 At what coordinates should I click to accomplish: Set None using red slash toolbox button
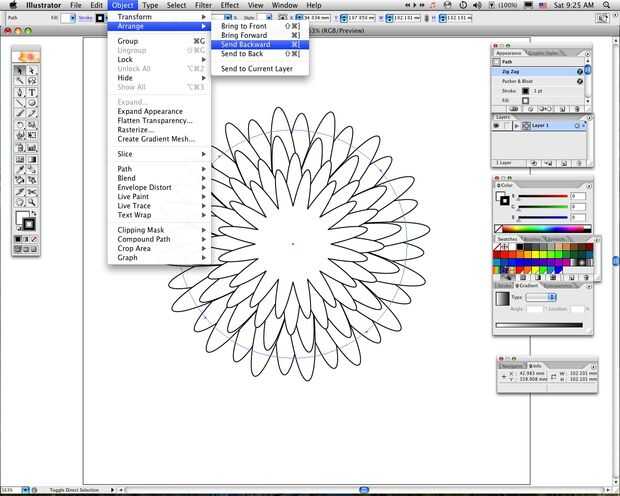tap(34, 239)
